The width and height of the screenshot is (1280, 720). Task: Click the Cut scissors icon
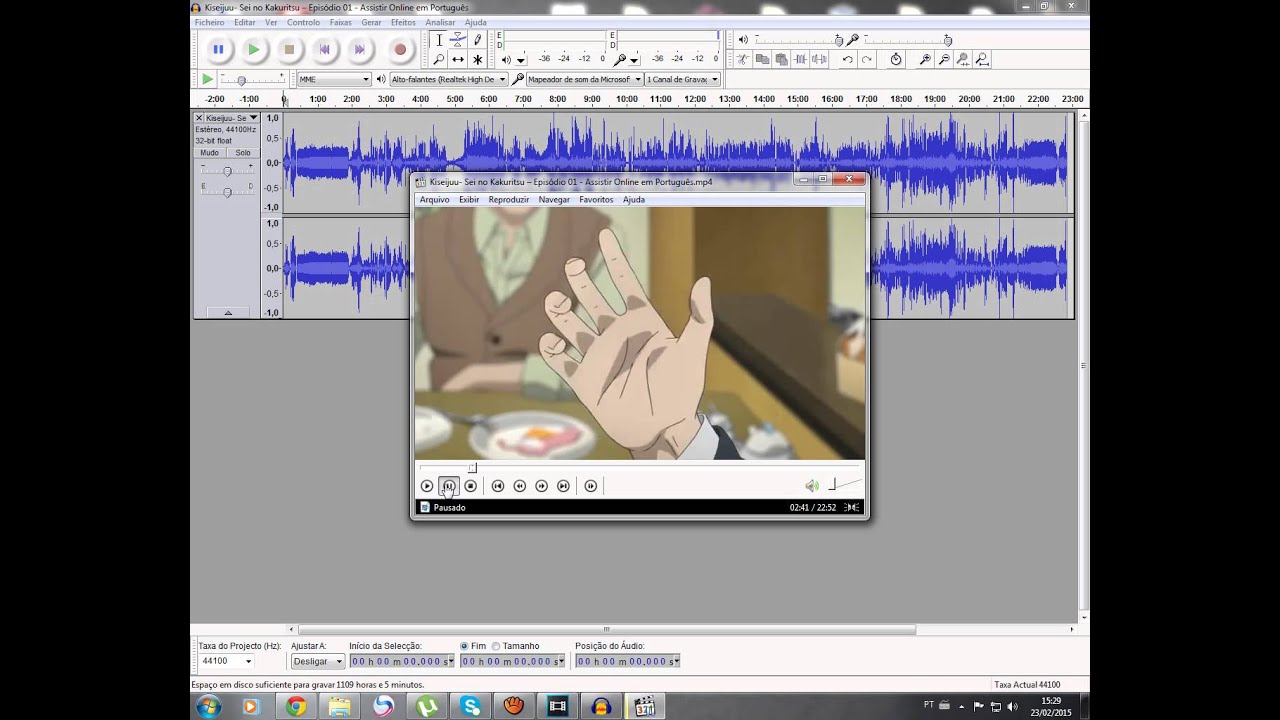click(x=743, y=60)
